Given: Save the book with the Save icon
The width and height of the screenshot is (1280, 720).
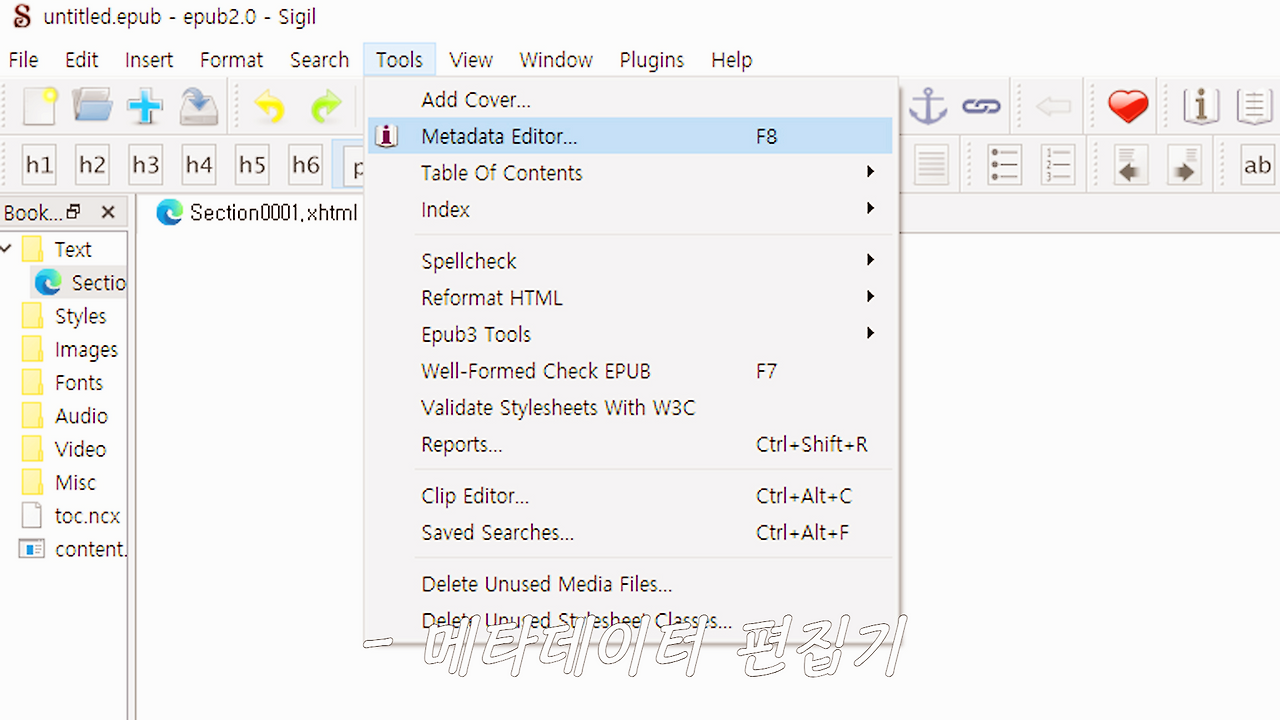Looking at the screenshot, I should tap(199, 105).
